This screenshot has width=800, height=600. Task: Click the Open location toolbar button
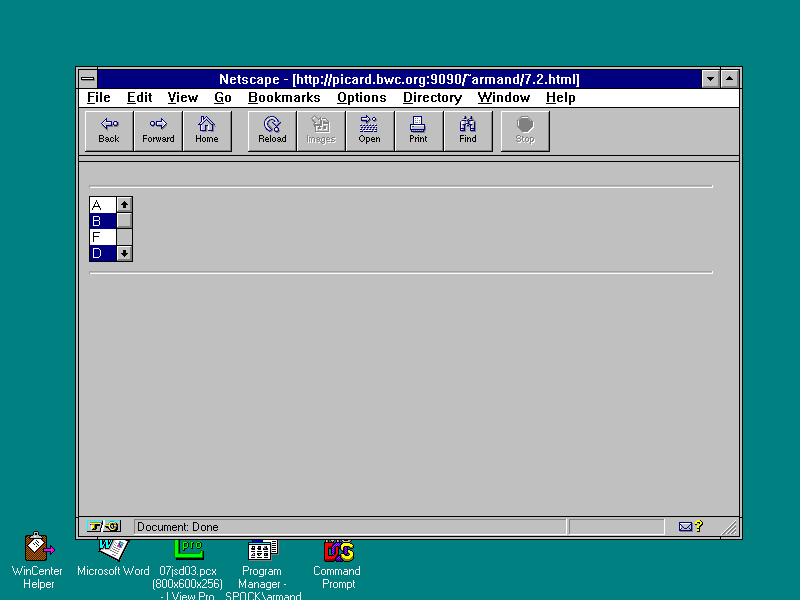click(370, 131)
